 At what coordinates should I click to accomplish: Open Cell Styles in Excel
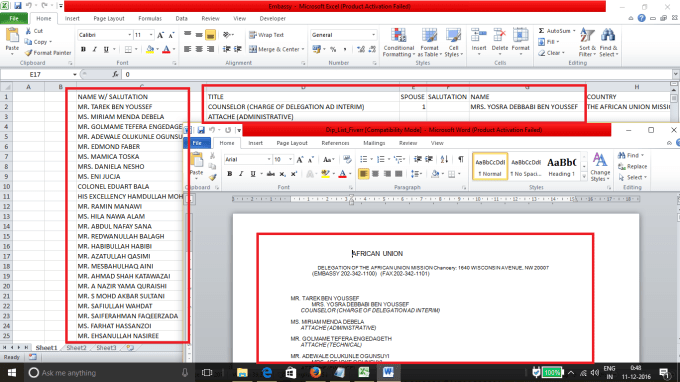pyautogui.click(x=453, y=42)
